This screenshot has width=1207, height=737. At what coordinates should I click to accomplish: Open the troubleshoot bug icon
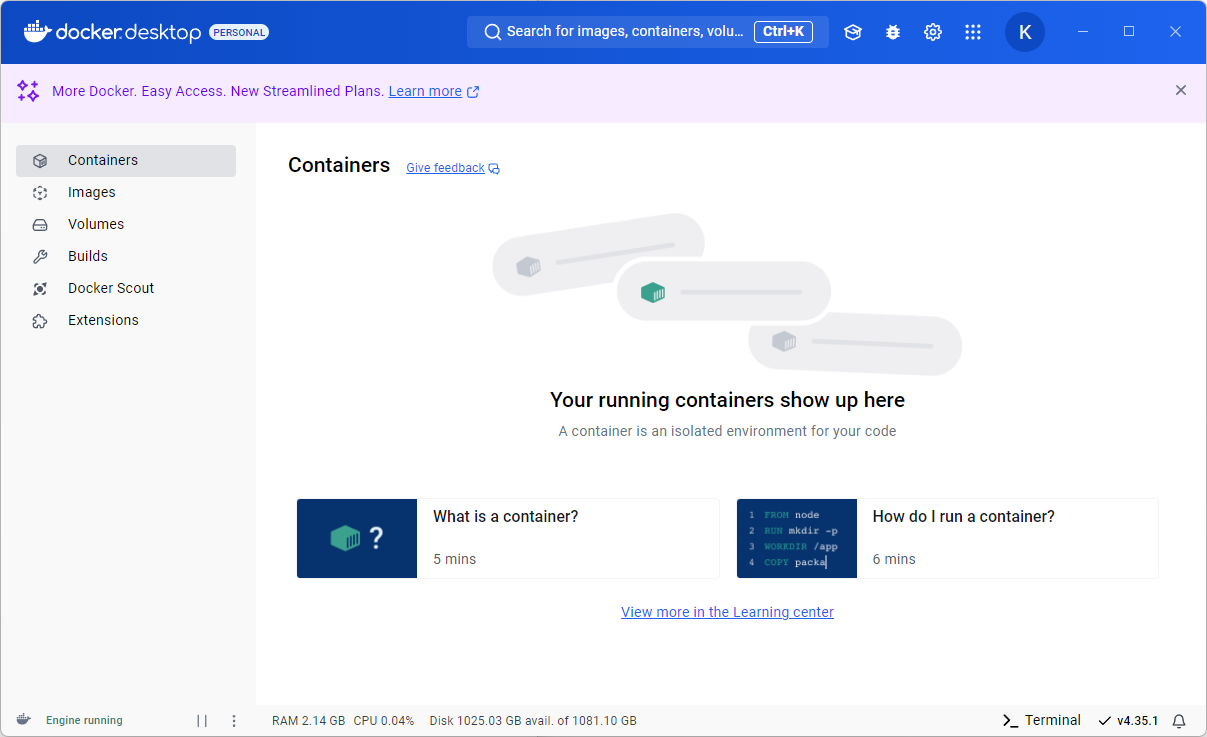pyautogui.click(x=893, y=32)
